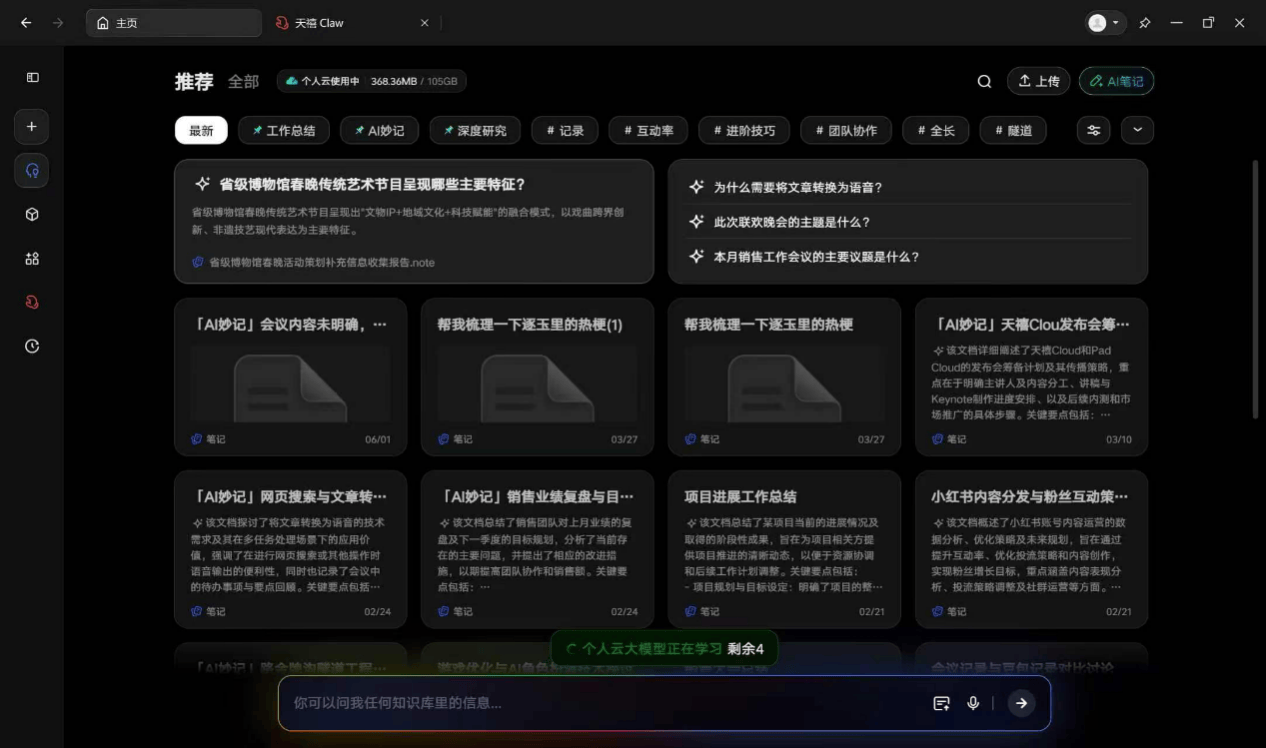Open question 此次联欢晚会的主题是什么？
Image resolution: width=1266 pixels, height=748 pixels.
tap(792, 222)
